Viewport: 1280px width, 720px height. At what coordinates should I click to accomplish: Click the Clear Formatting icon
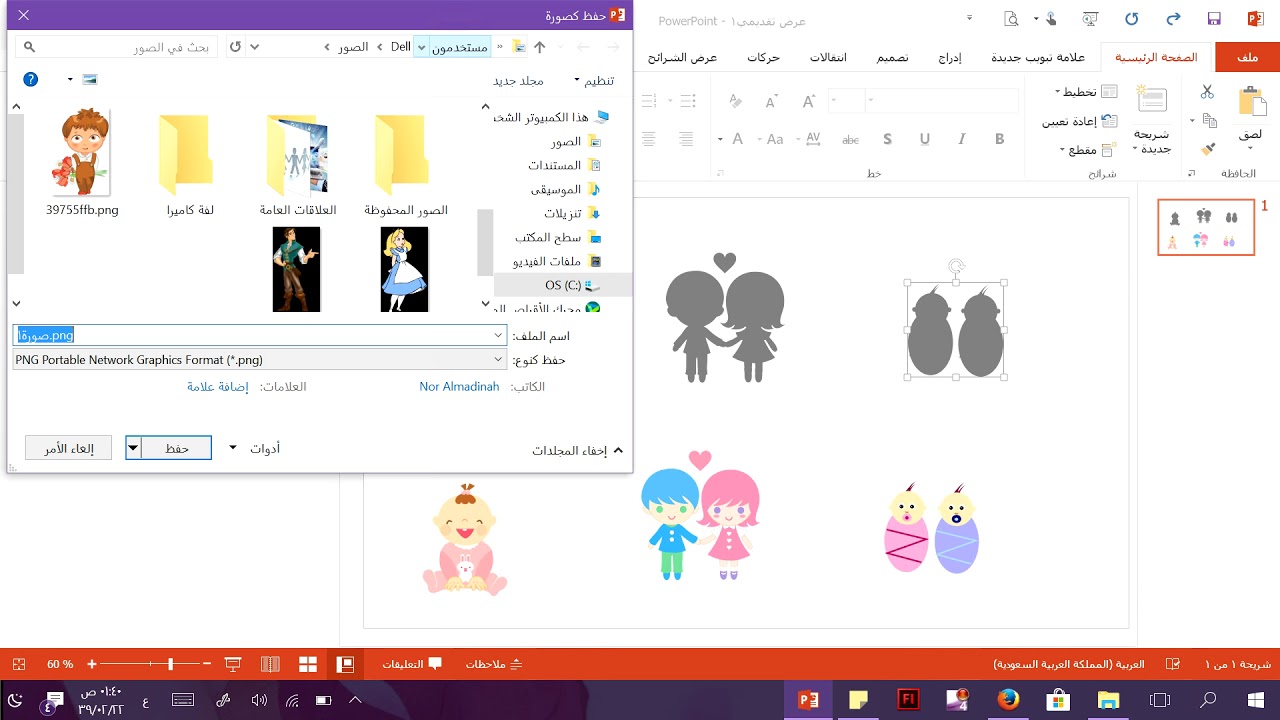pyautogui.click(x=736, y=101)
